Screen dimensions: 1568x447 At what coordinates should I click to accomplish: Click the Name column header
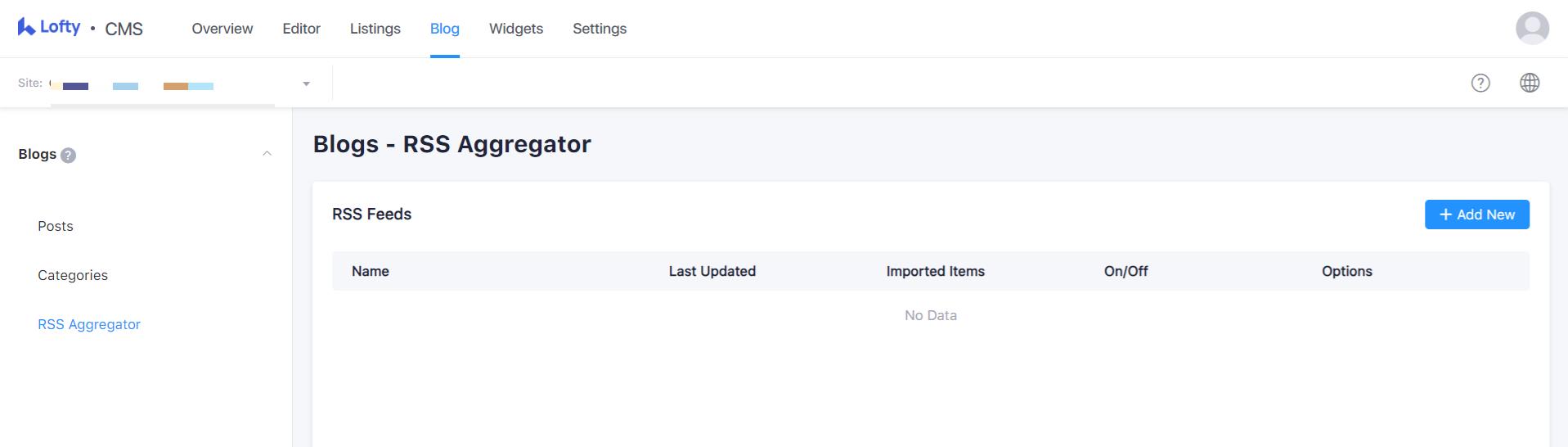click(x=370, y=271)
